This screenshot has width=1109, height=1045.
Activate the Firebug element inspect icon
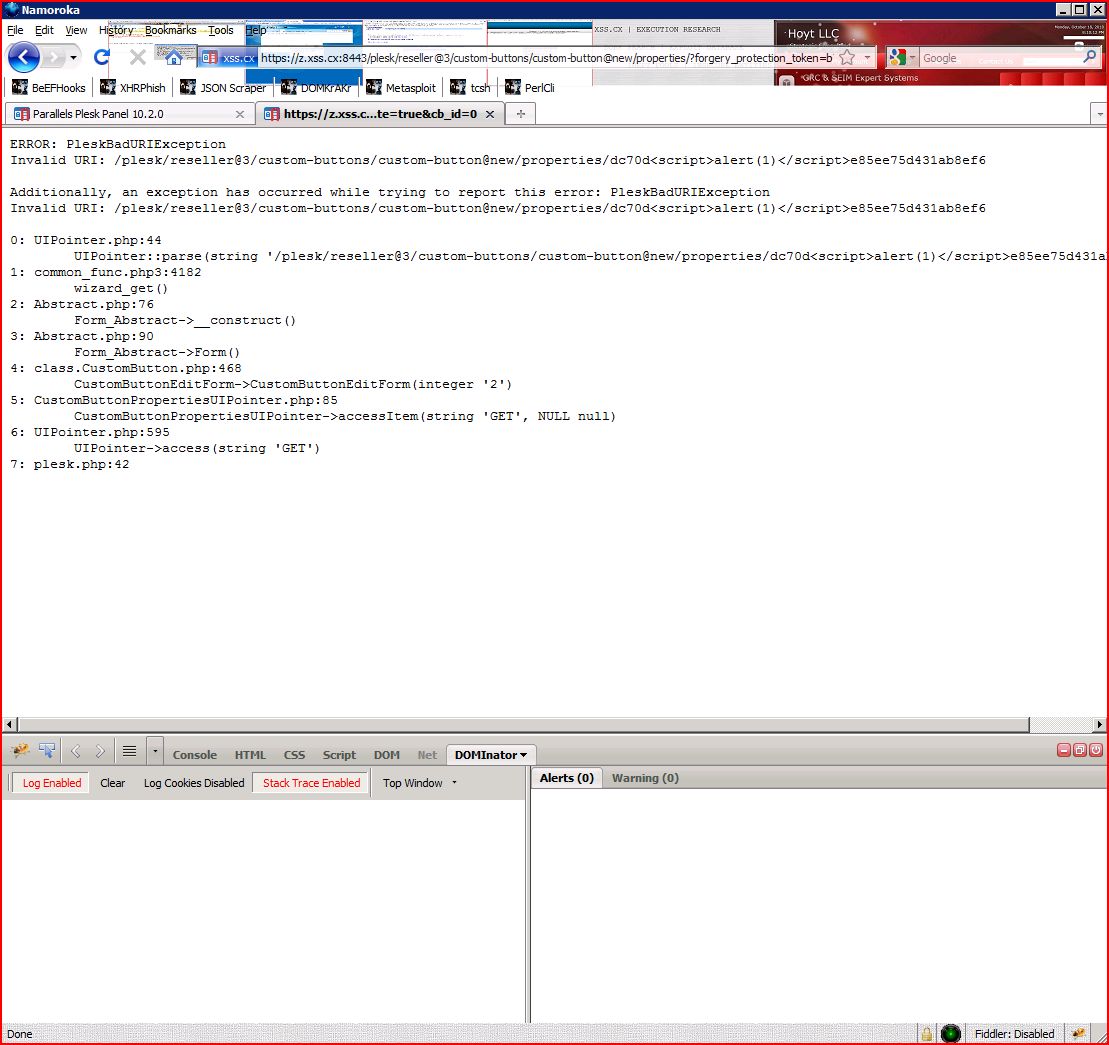47,751
